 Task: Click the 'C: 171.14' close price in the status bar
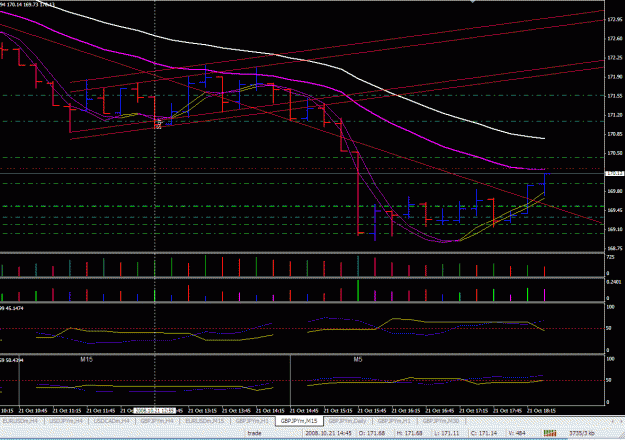click(x=484, y=433)
